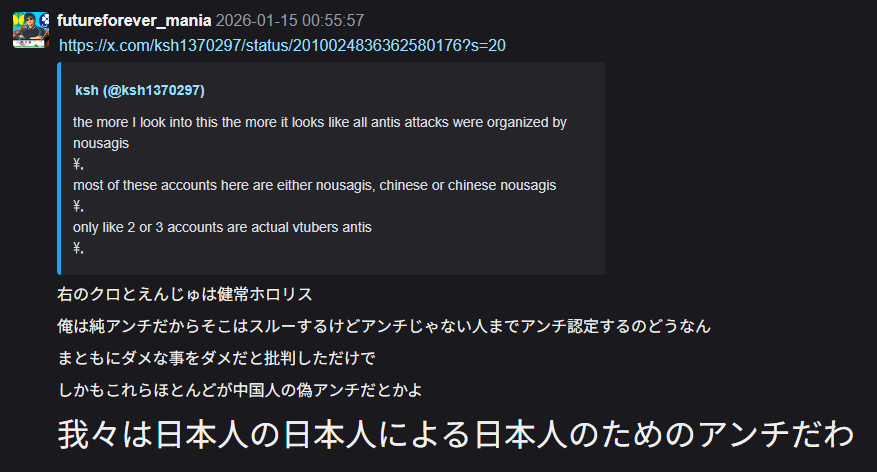
Task: Click the line まともにダメな事をダメだと批判しただけで
Action: tap(216, 358)
